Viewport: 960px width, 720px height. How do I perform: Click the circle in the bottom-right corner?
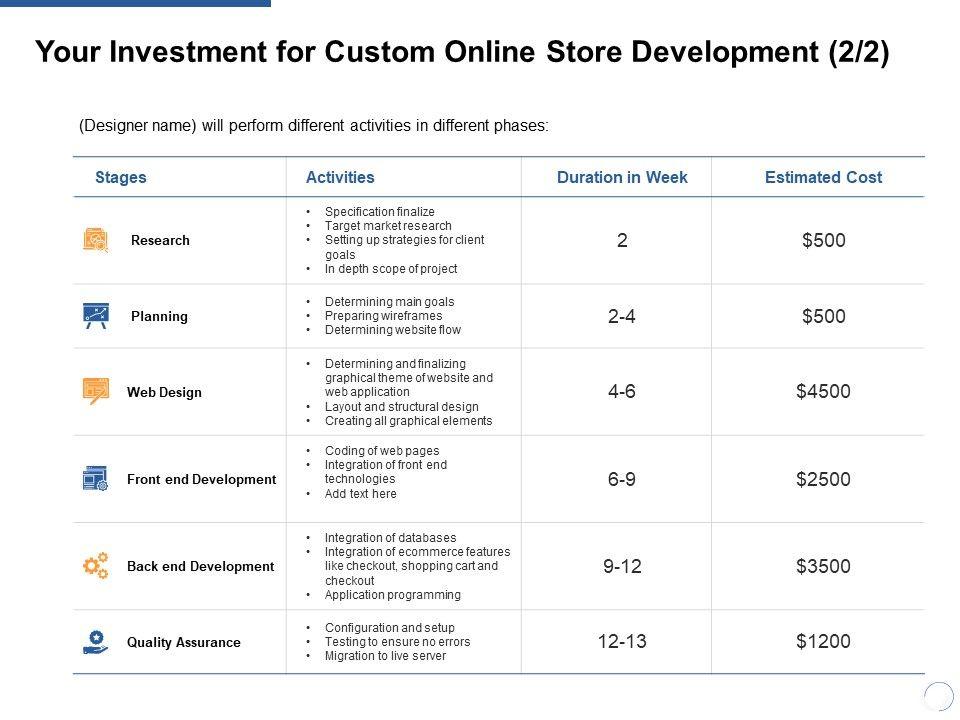coord(939,696)
